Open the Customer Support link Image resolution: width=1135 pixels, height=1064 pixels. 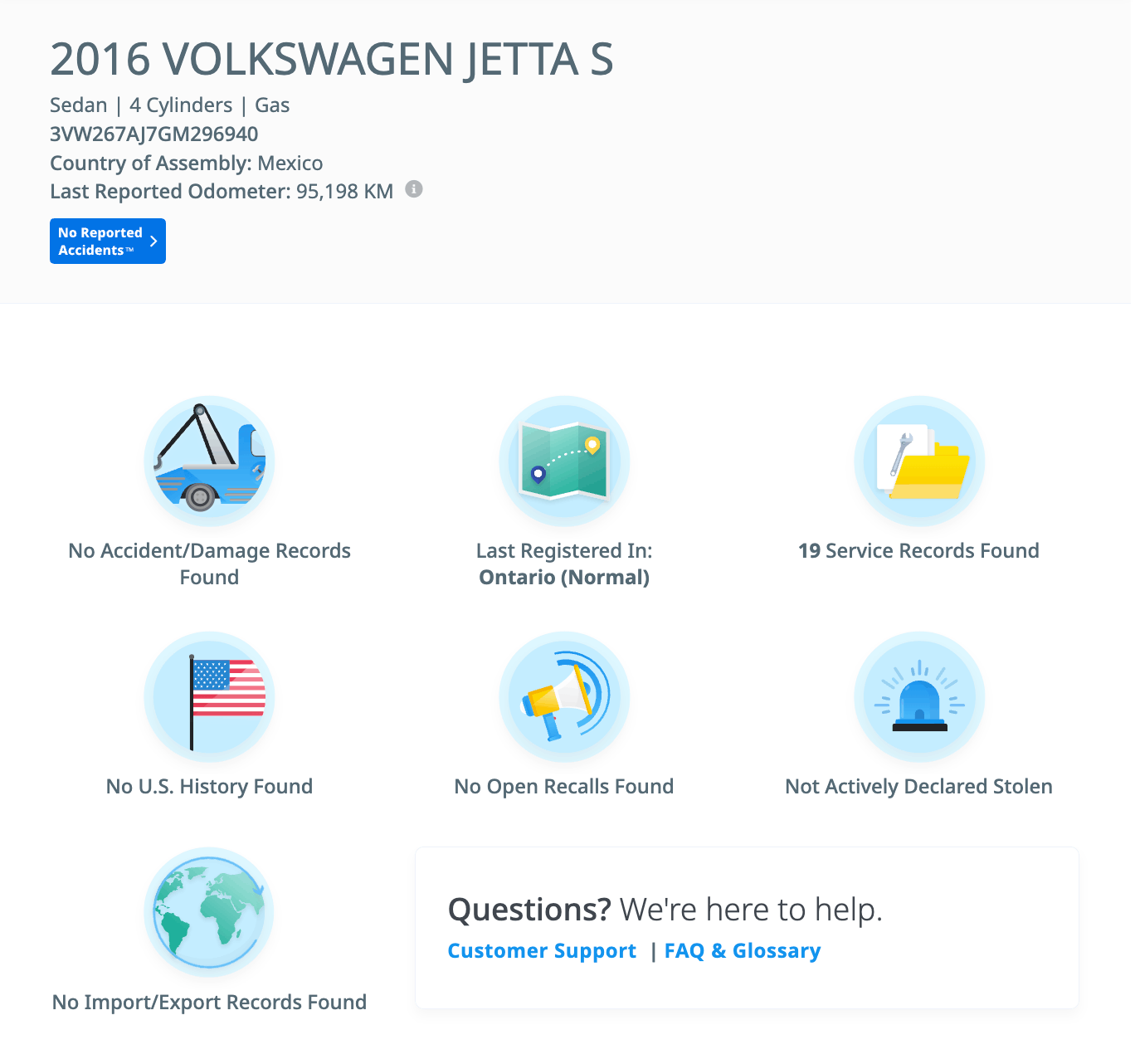542,951
